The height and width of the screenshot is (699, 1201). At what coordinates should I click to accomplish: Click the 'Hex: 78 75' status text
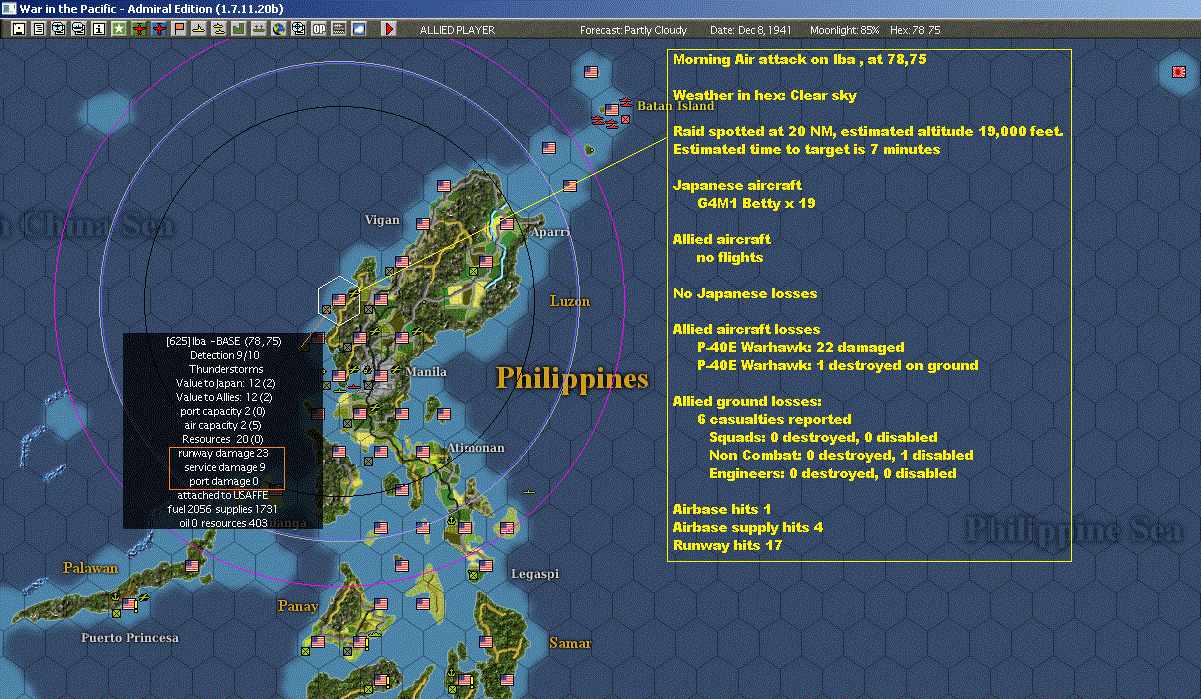[915, 30]
